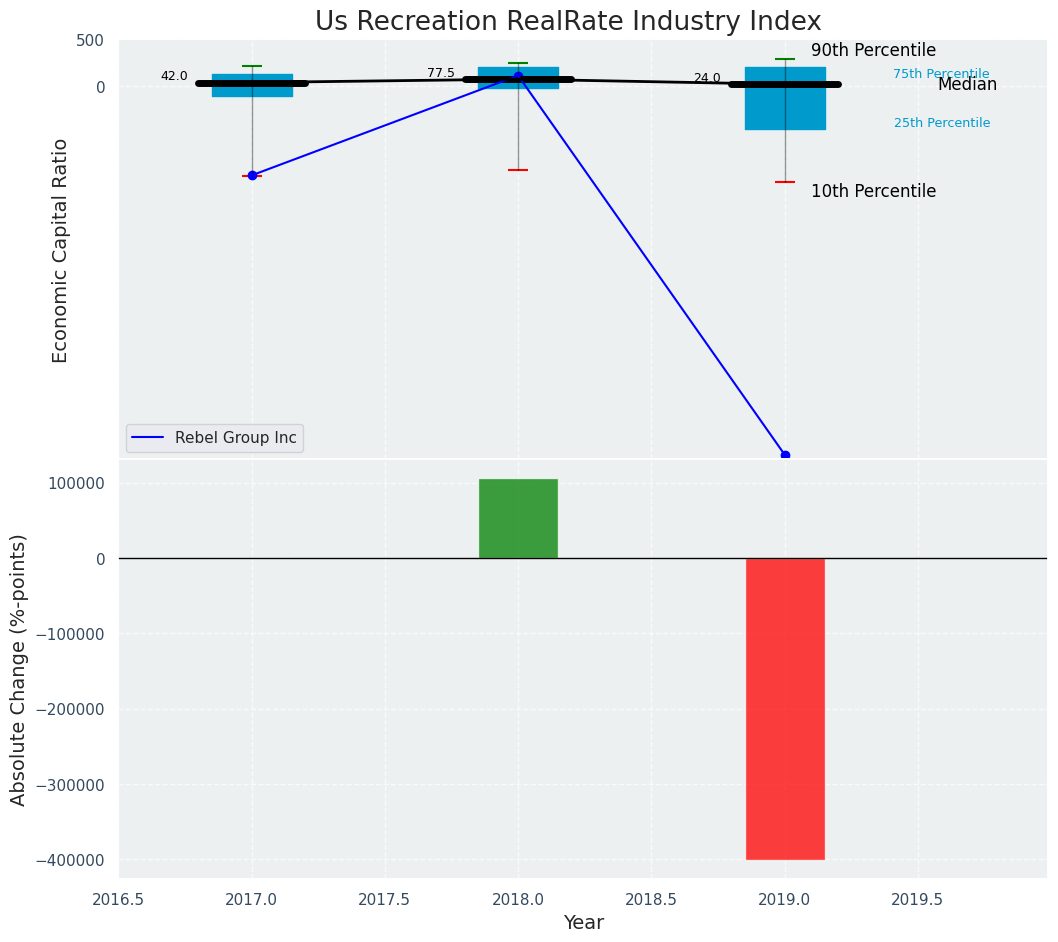Click the 25th Percentile label

tap(941, 123)
